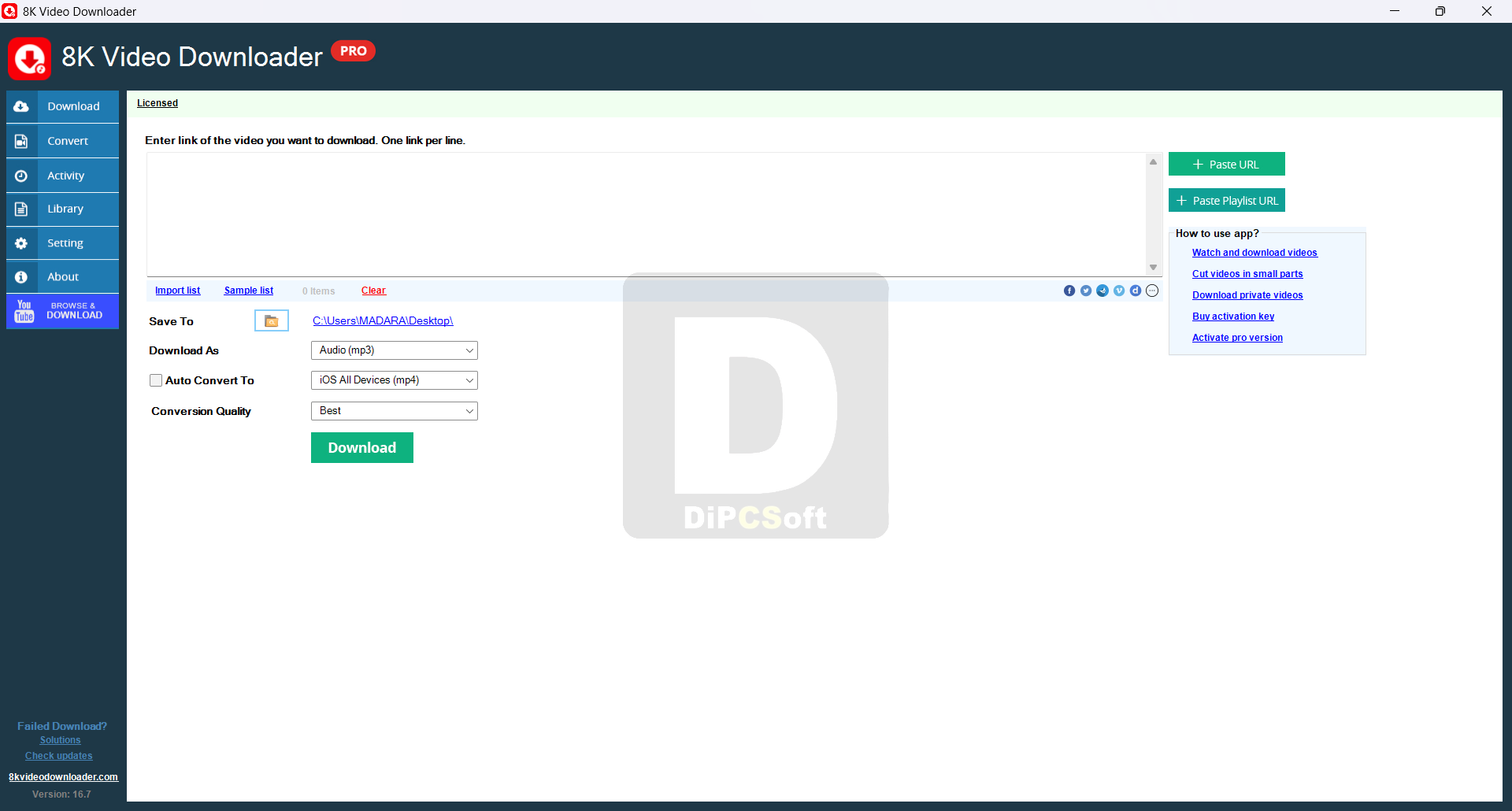
Task: Click the Library document icon
Action: [x=21, y=209]
